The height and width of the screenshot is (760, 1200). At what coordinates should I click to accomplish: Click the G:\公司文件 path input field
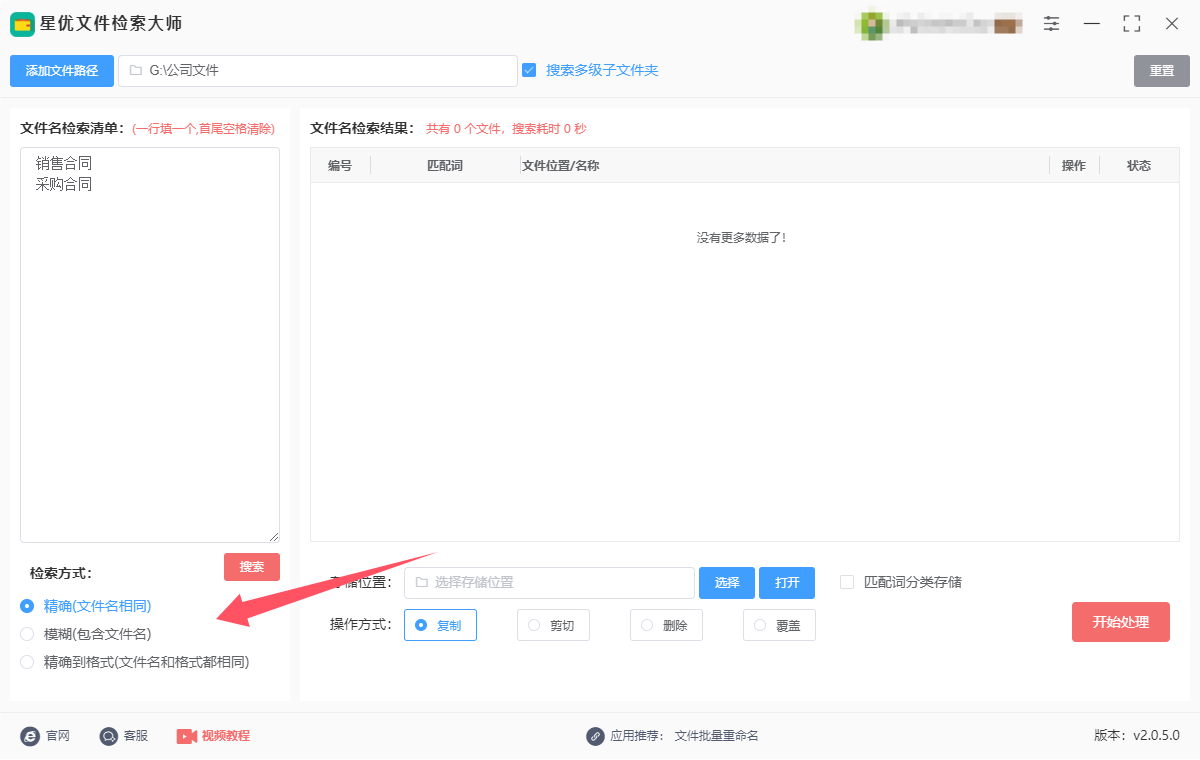click(318, 71)
